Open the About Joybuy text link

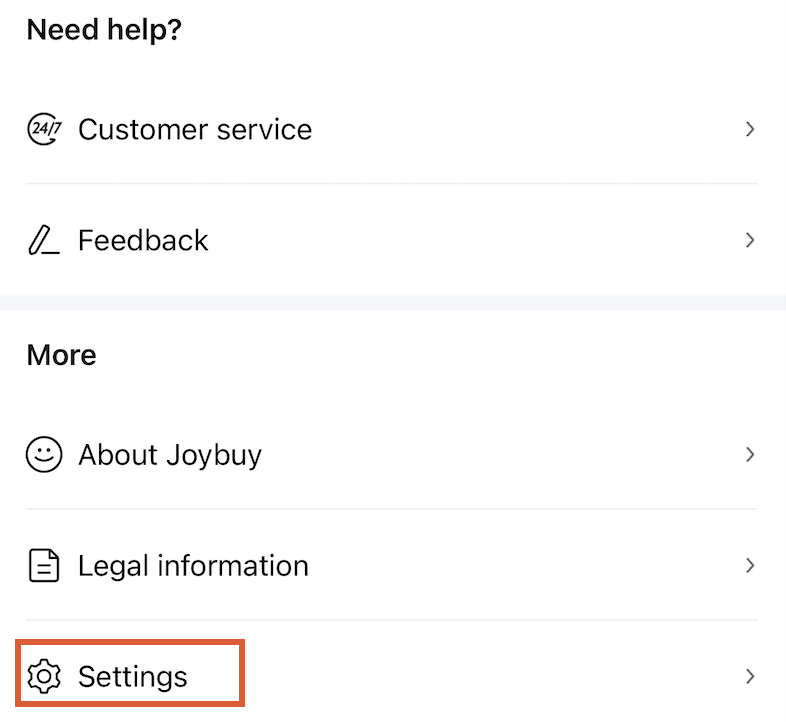170,455
